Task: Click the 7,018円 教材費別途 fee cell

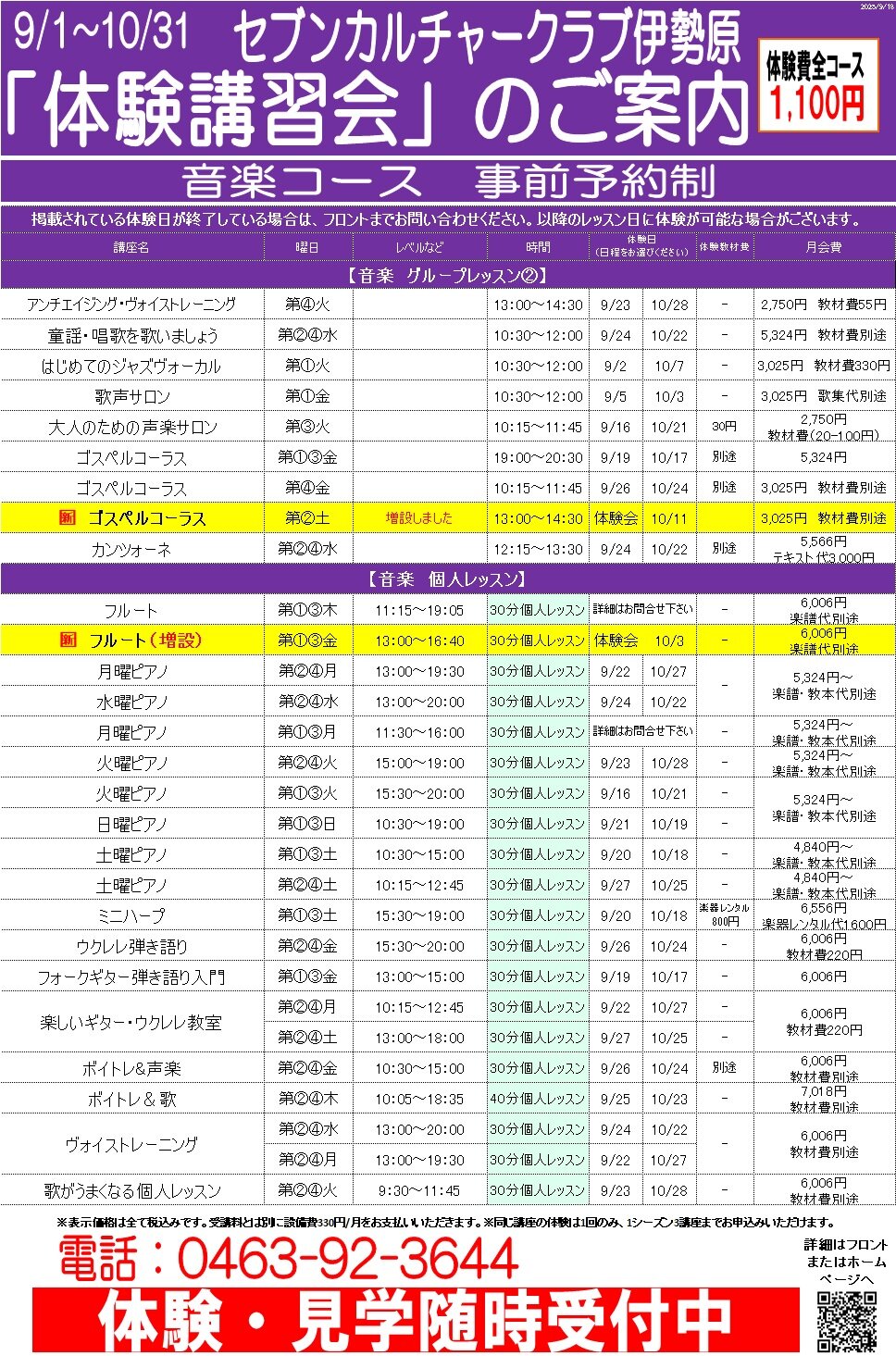Action: tap(824, 1099)
